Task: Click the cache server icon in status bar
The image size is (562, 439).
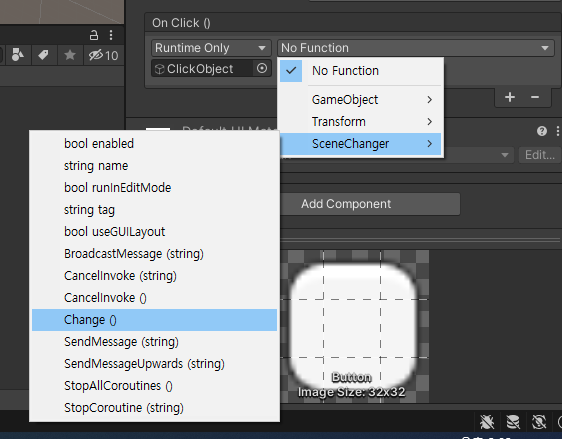Action: click(513, 422)
